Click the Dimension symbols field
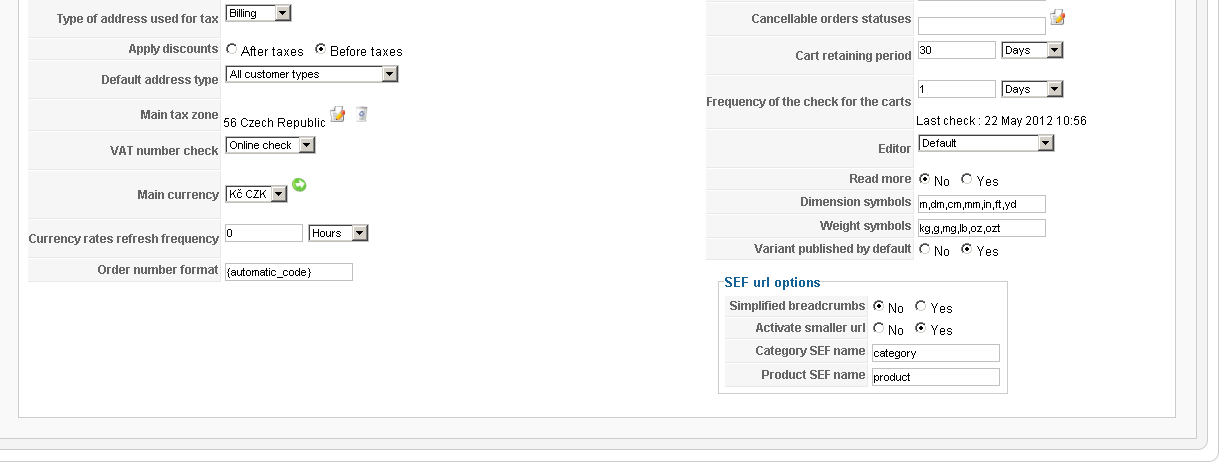1222x466 pixels. click(x=981, y=204)
